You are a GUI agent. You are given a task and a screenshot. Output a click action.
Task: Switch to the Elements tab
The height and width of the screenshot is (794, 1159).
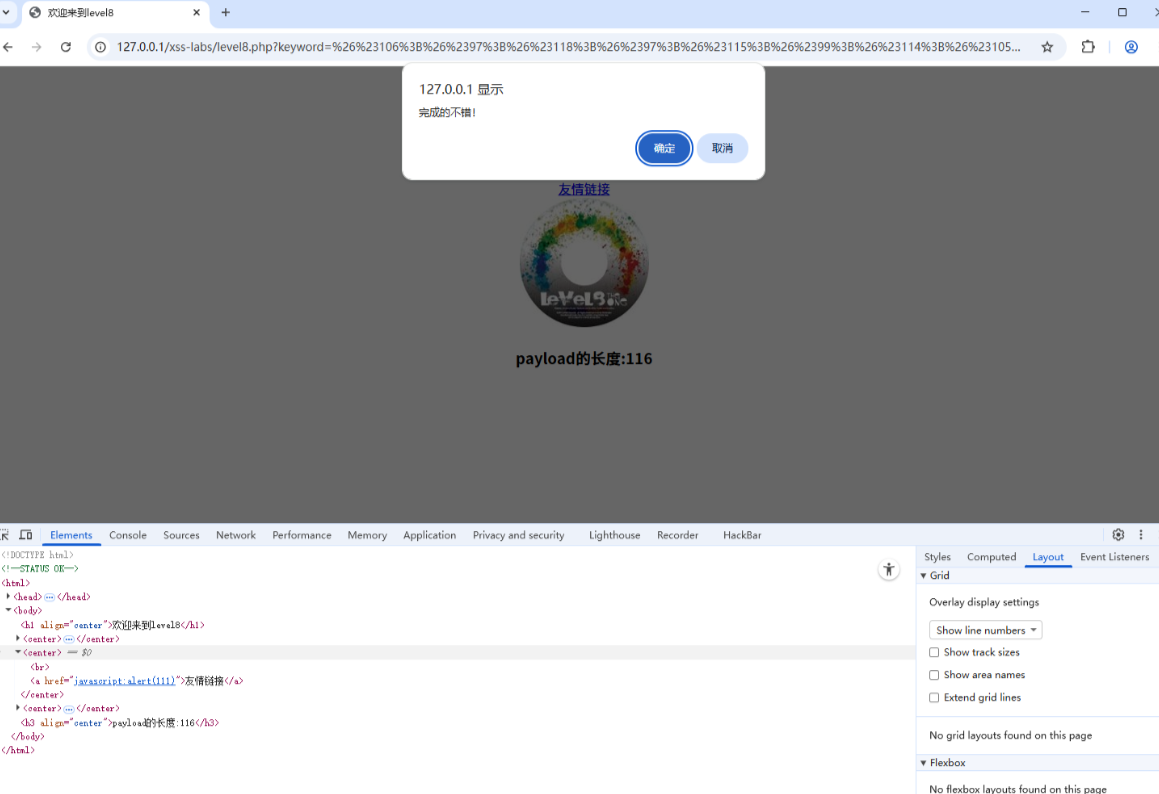pos(71,535)
